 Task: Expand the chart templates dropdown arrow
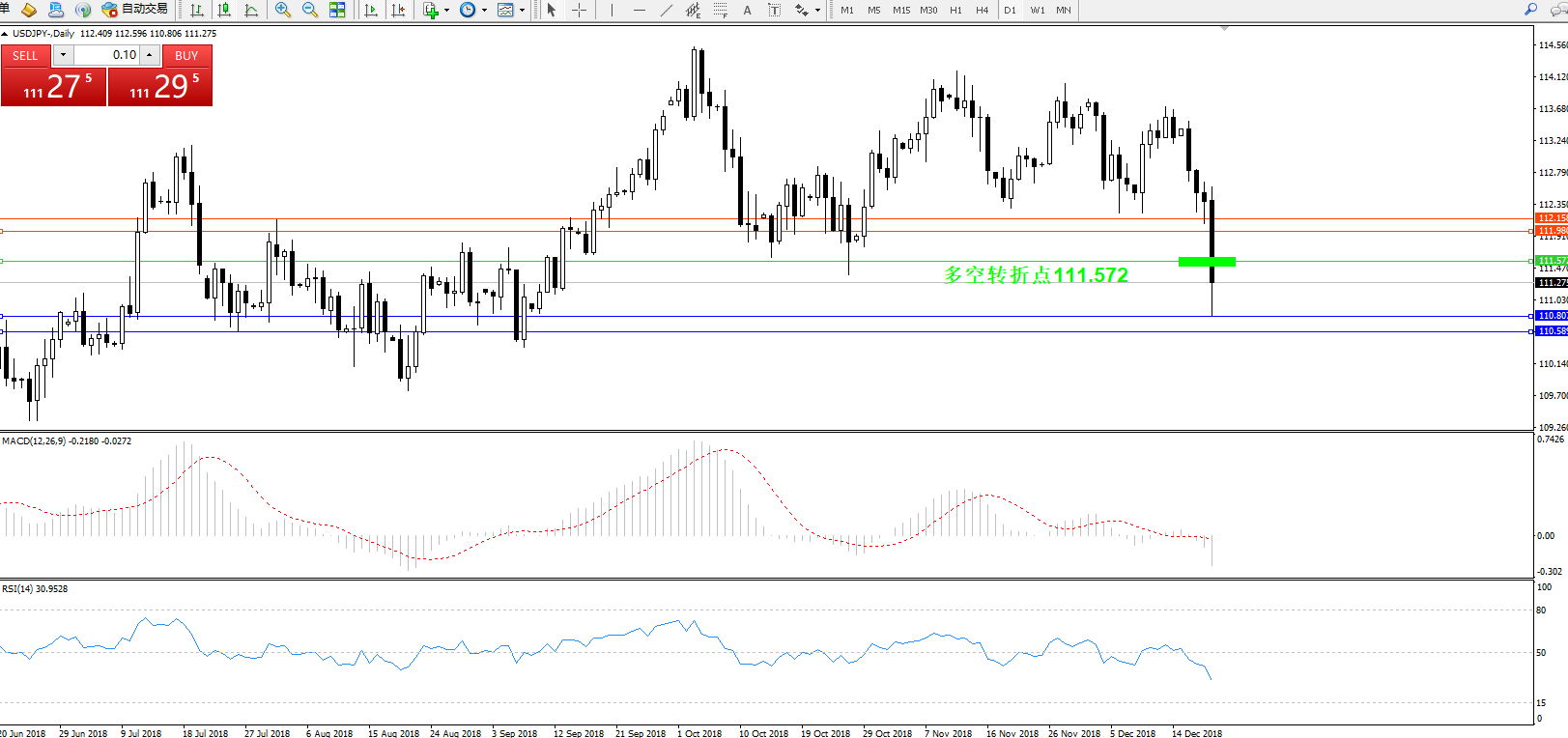click(x=523, y=10)
